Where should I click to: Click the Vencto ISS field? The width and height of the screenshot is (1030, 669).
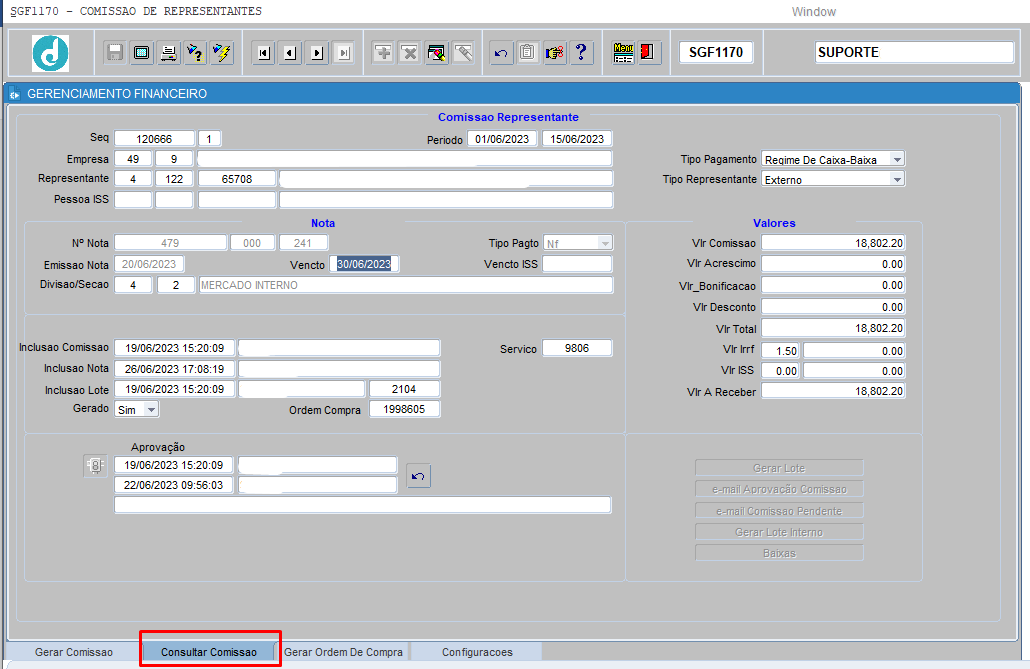(x=577, y=264)
